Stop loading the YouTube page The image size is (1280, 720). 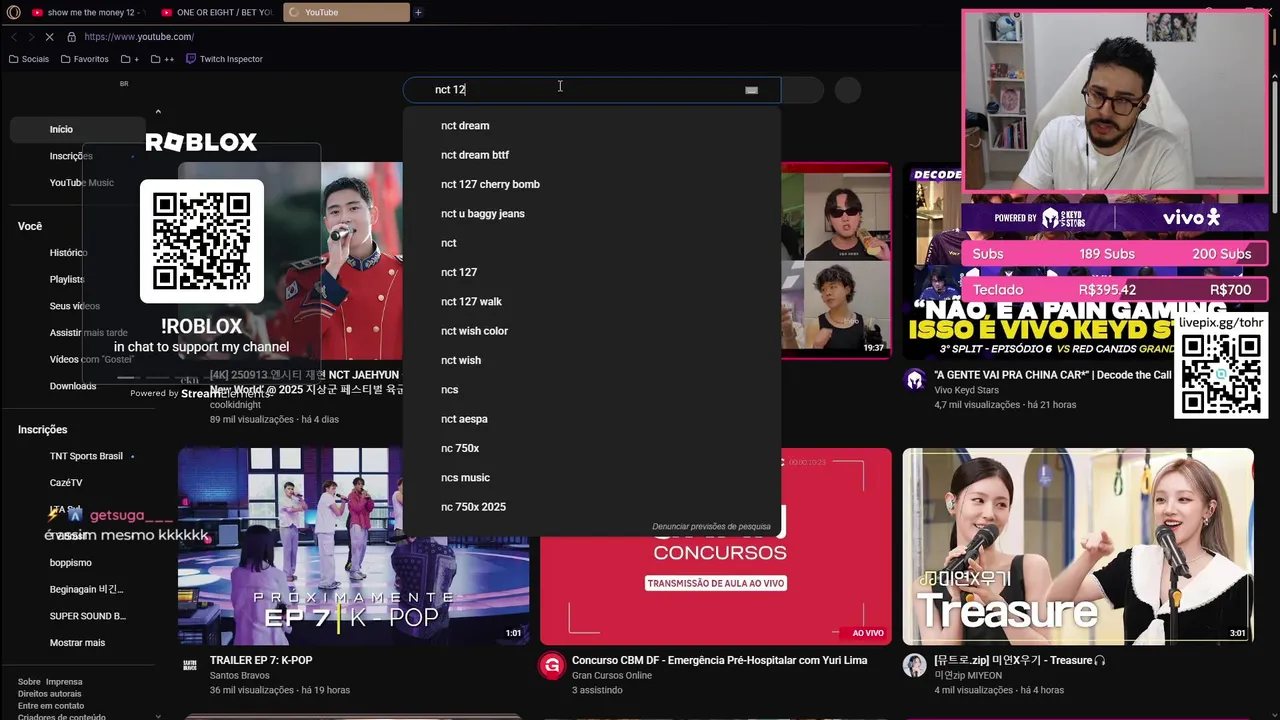(50, 37)
